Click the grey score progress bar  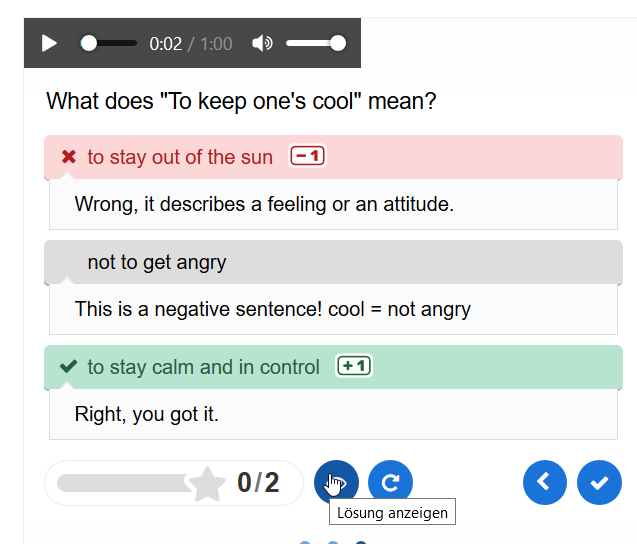pyautogui.click(x=120, y=484)
